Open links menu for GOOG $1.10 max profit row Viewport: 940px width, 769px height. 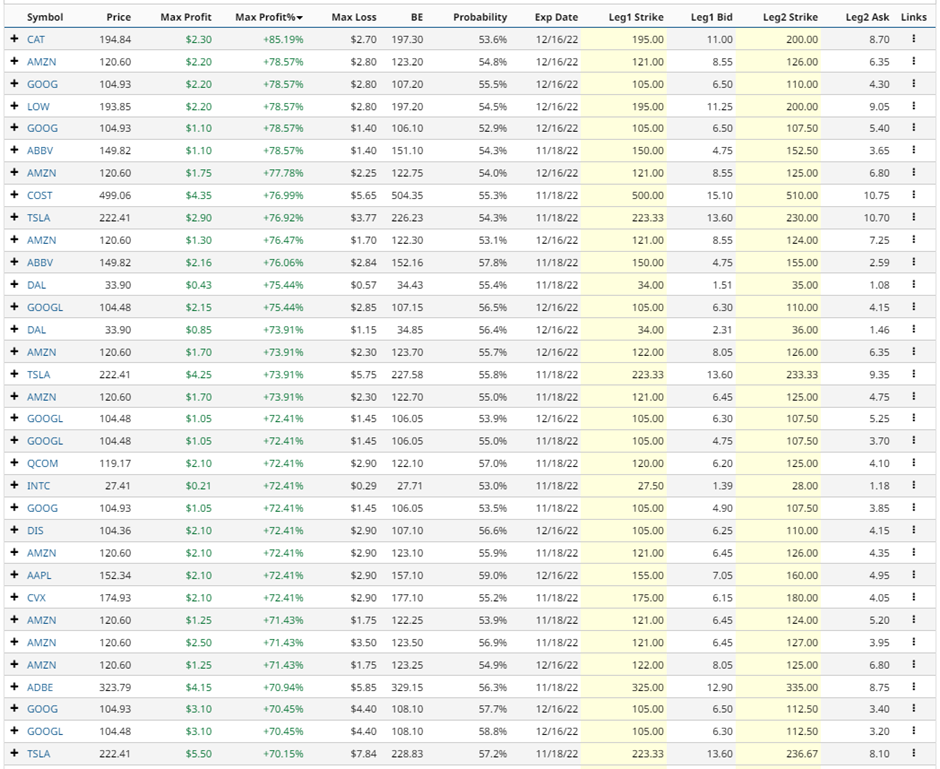(914, 128)
